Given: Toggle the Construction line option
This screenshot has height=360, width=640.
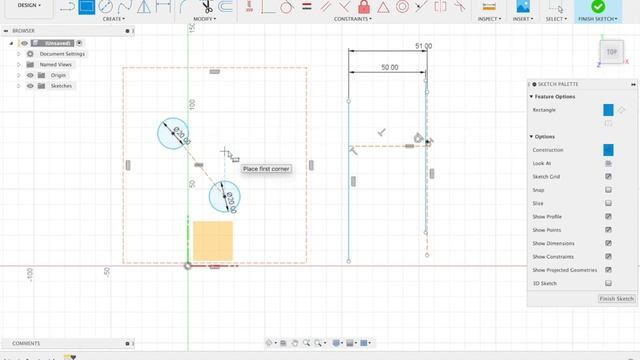Looking at the screenshot, I should 608,150.
